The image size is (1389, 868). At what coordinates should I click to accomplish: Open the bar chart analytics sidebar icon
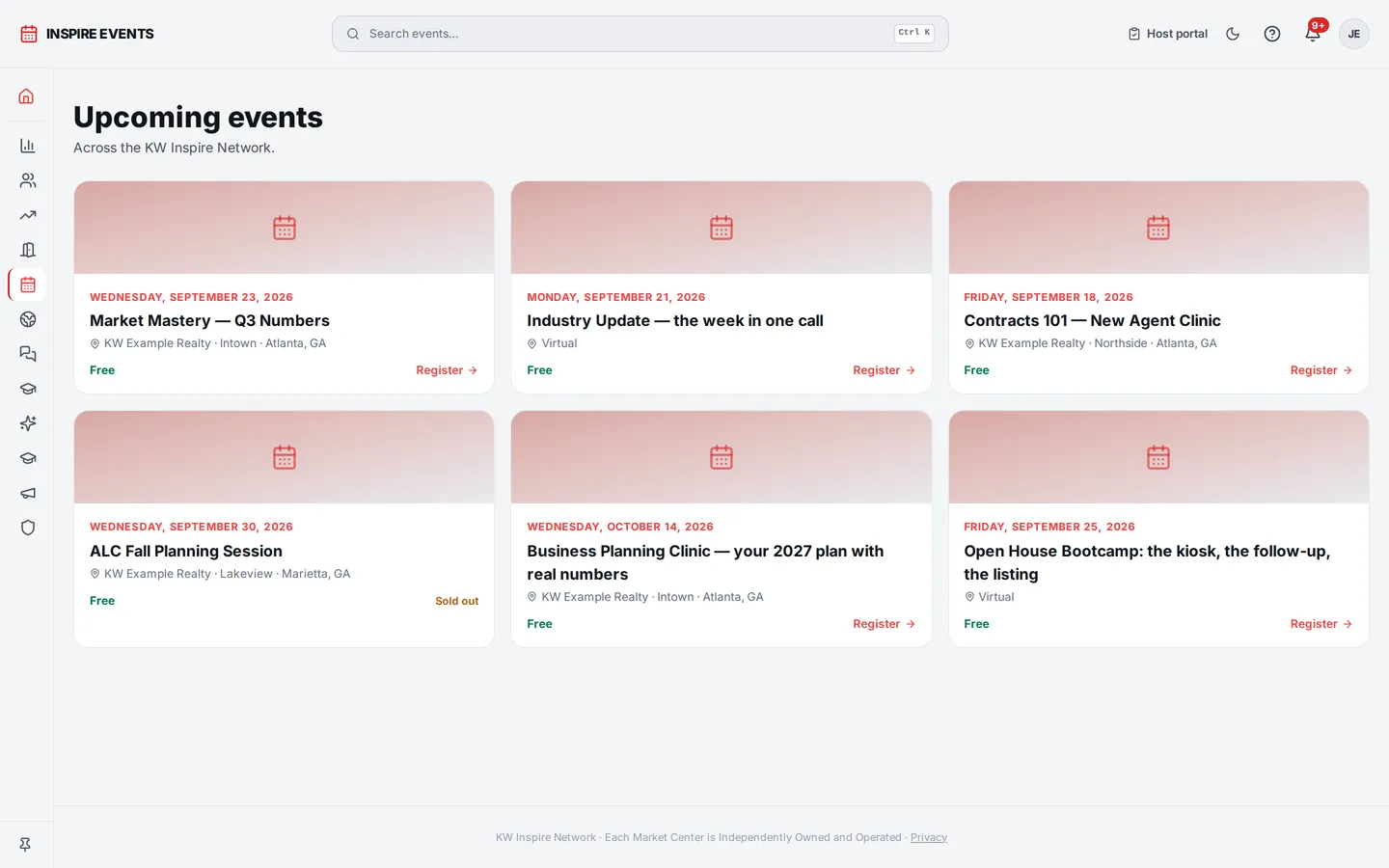pos(28,146)
